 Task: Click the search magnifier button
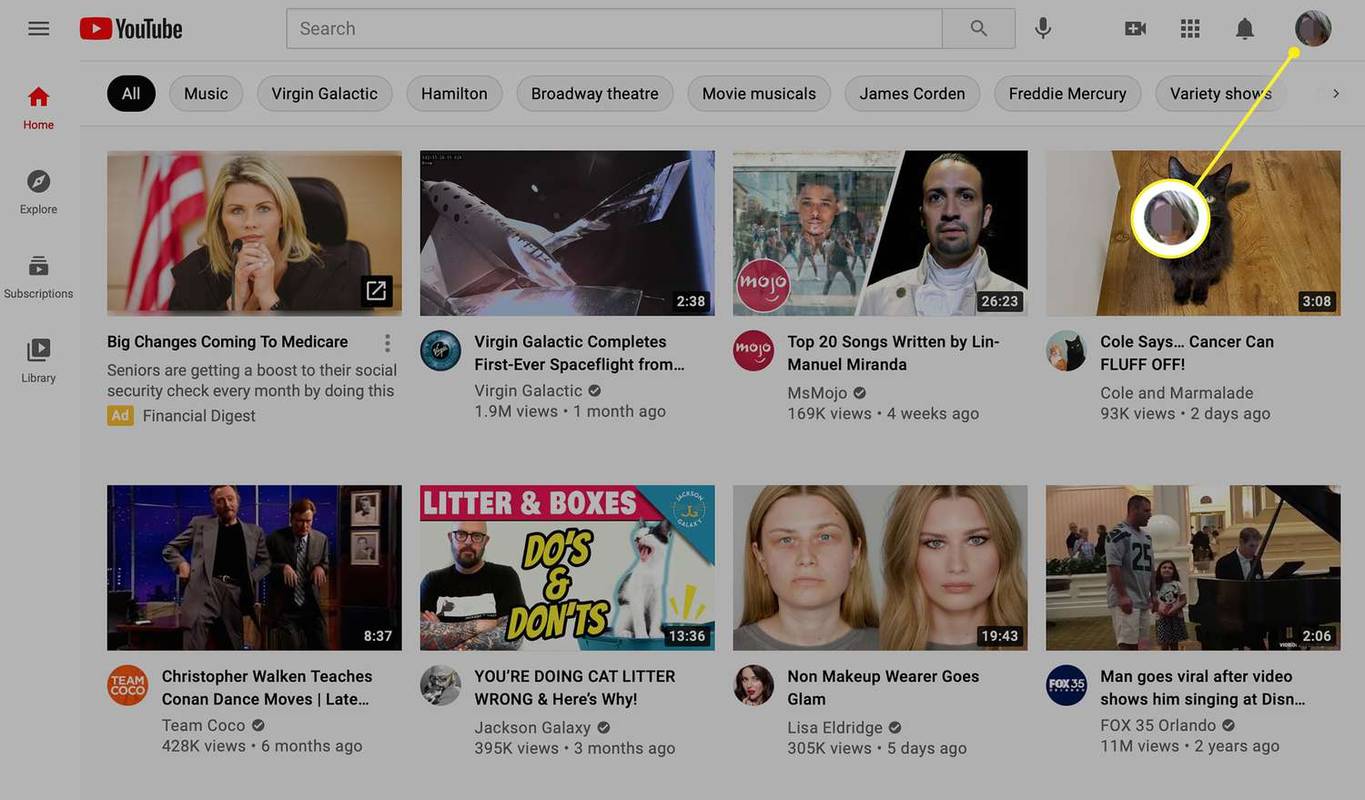(x=978, y=28)
